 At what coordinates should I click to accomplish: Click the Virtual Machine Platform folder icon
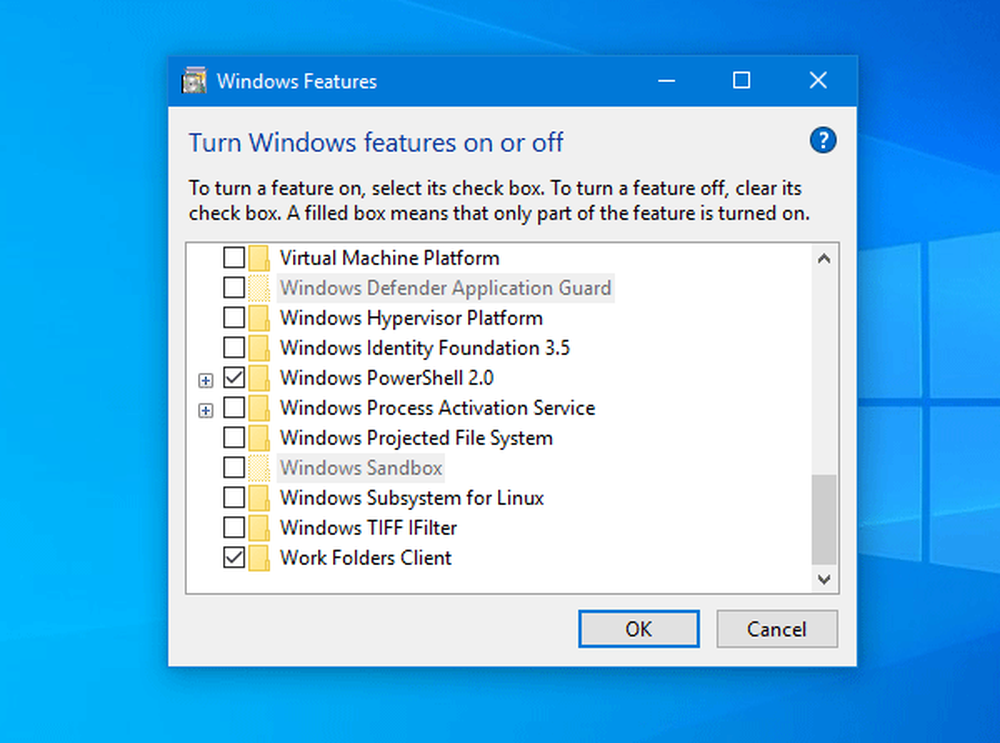pyautogui.click(x=258, y=258)
